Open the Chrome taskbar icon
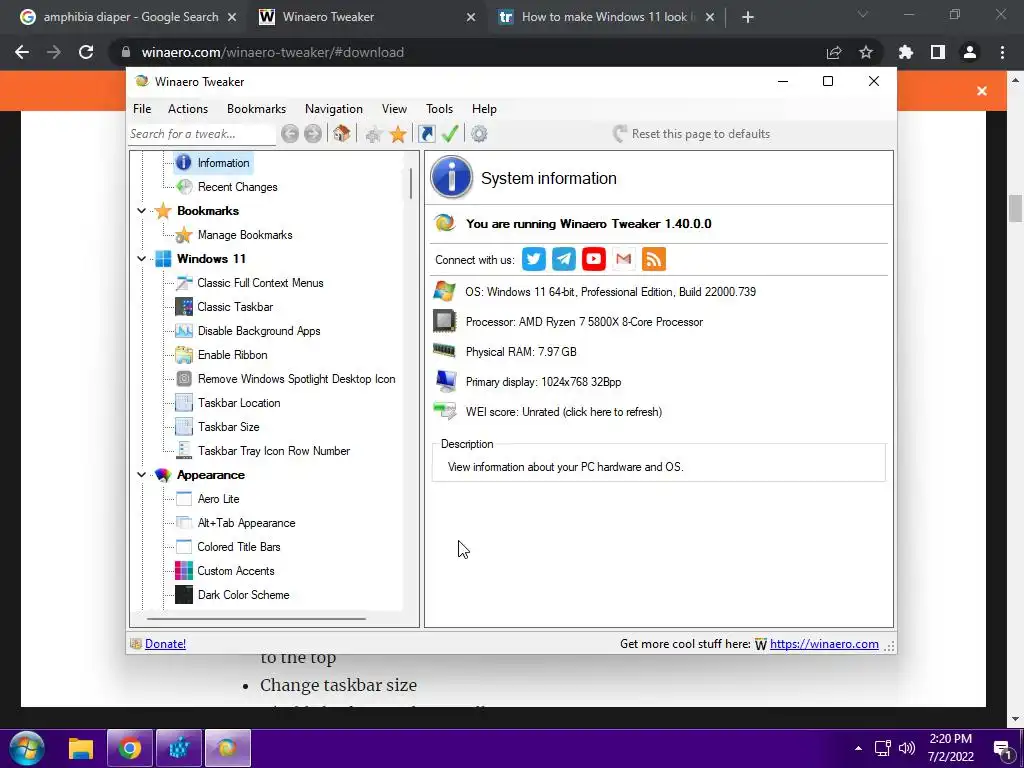Viewport: 1024px width, 768px height. click(x=129, y=748)
